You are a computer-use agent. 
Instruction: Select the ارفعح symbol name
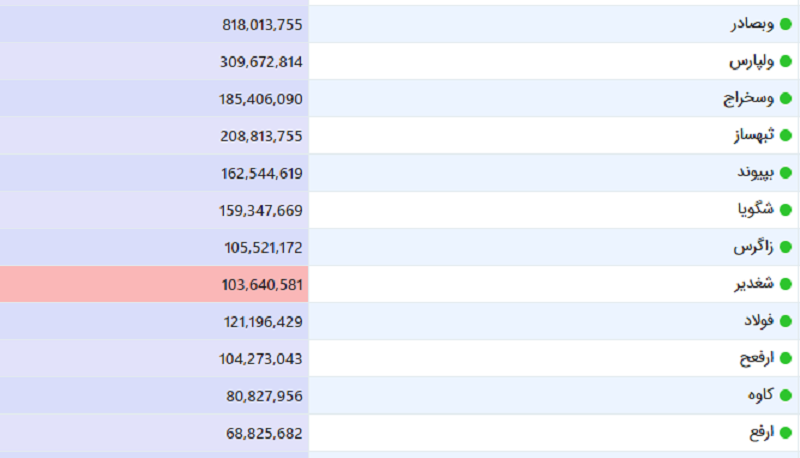[x=757, y=359]
